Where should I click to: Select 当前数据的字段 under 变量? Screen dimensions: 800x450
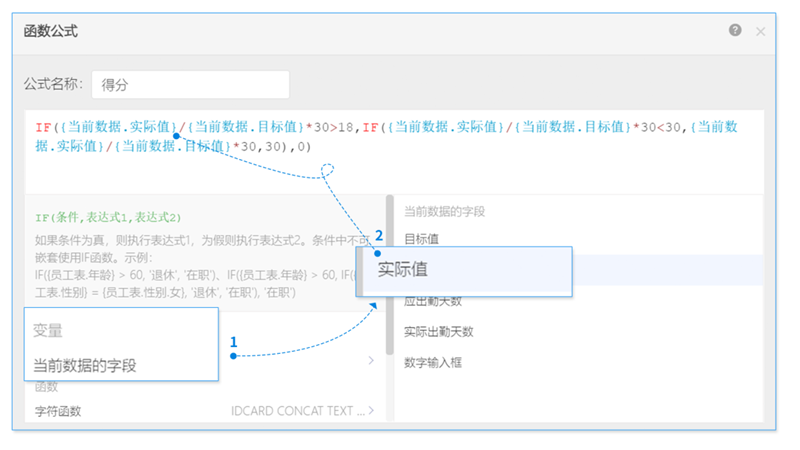click(x=85, y=365)
